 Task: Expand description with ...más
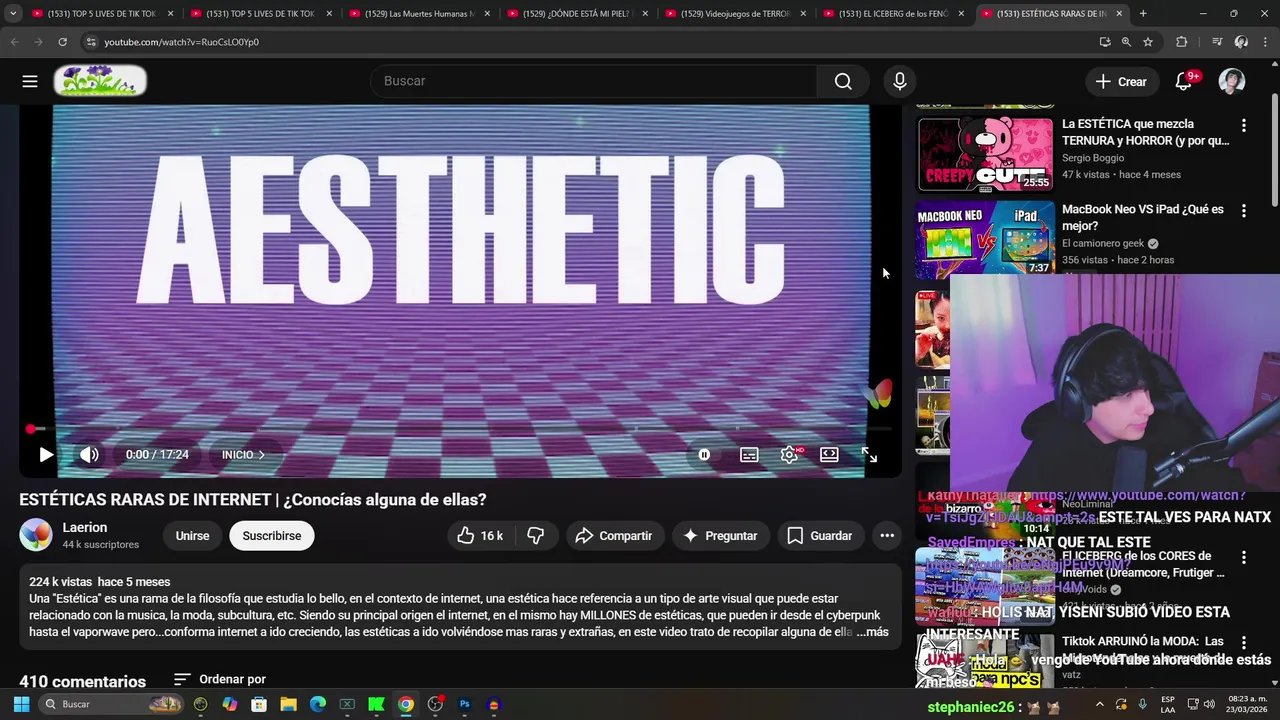click(x=873, y=632)
